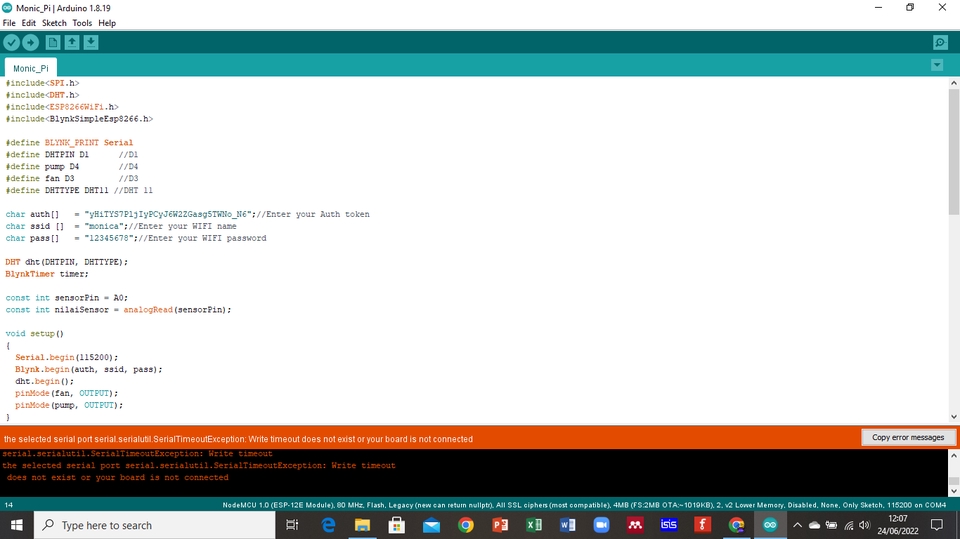Expand the tab options dropdown arrow
The image size is (960, 539).
pos(937,65)
